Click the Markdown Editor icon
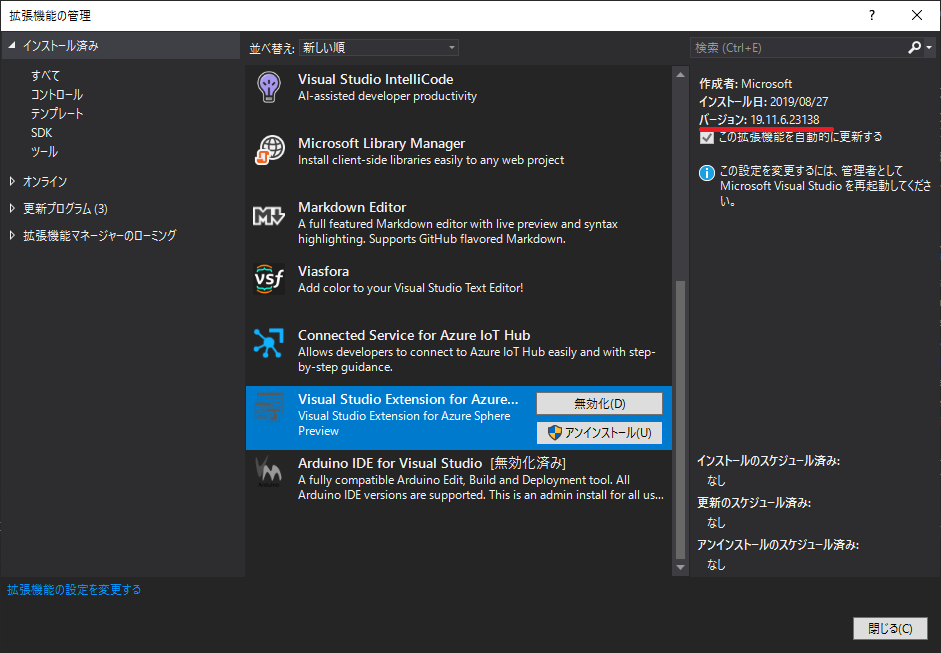This screenshot has height=653, width=941. point(268,215)
